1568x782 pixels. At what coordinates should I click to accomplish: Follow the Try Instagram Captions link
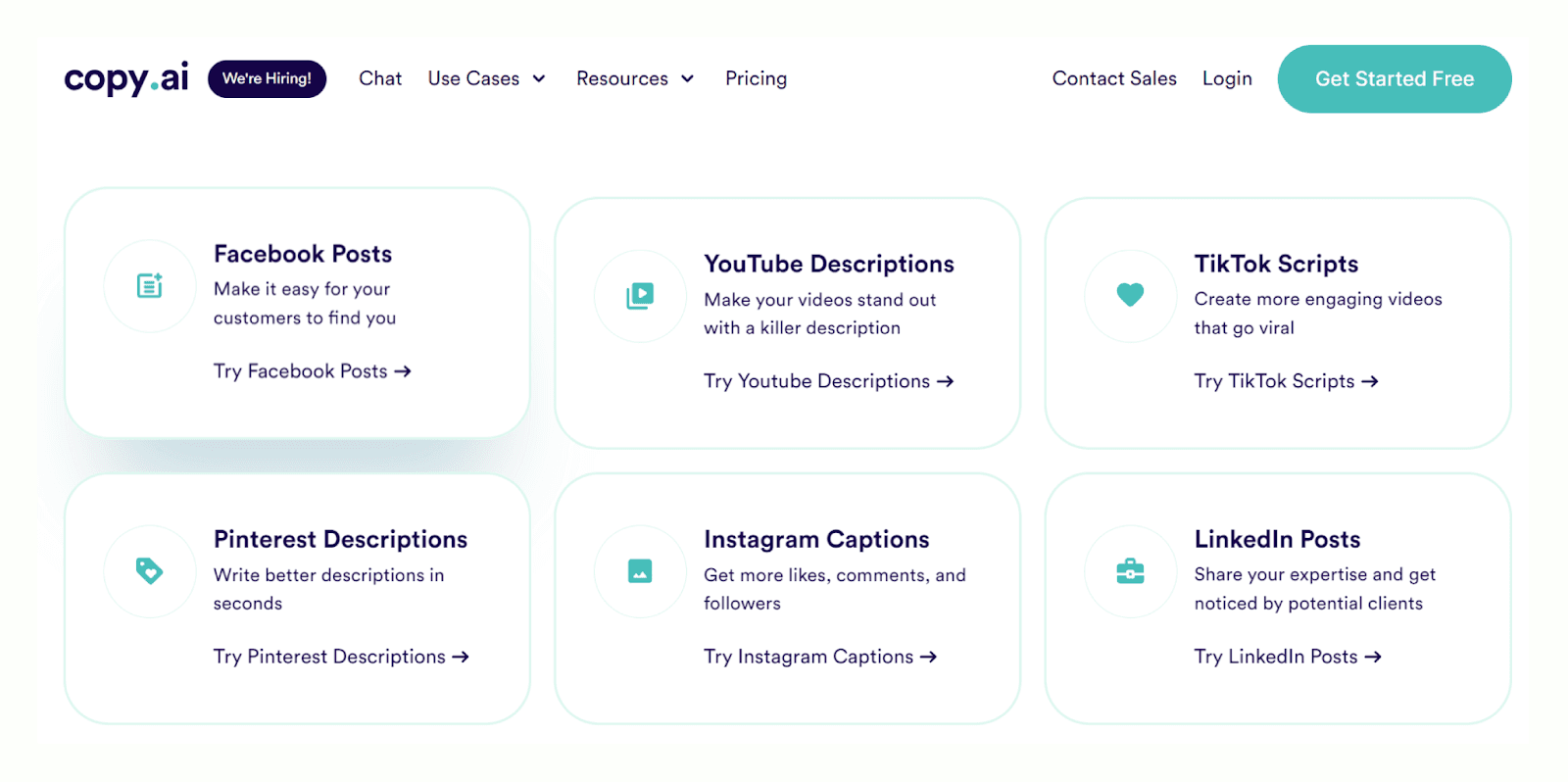pyautogui.click(x=820, y=657)
